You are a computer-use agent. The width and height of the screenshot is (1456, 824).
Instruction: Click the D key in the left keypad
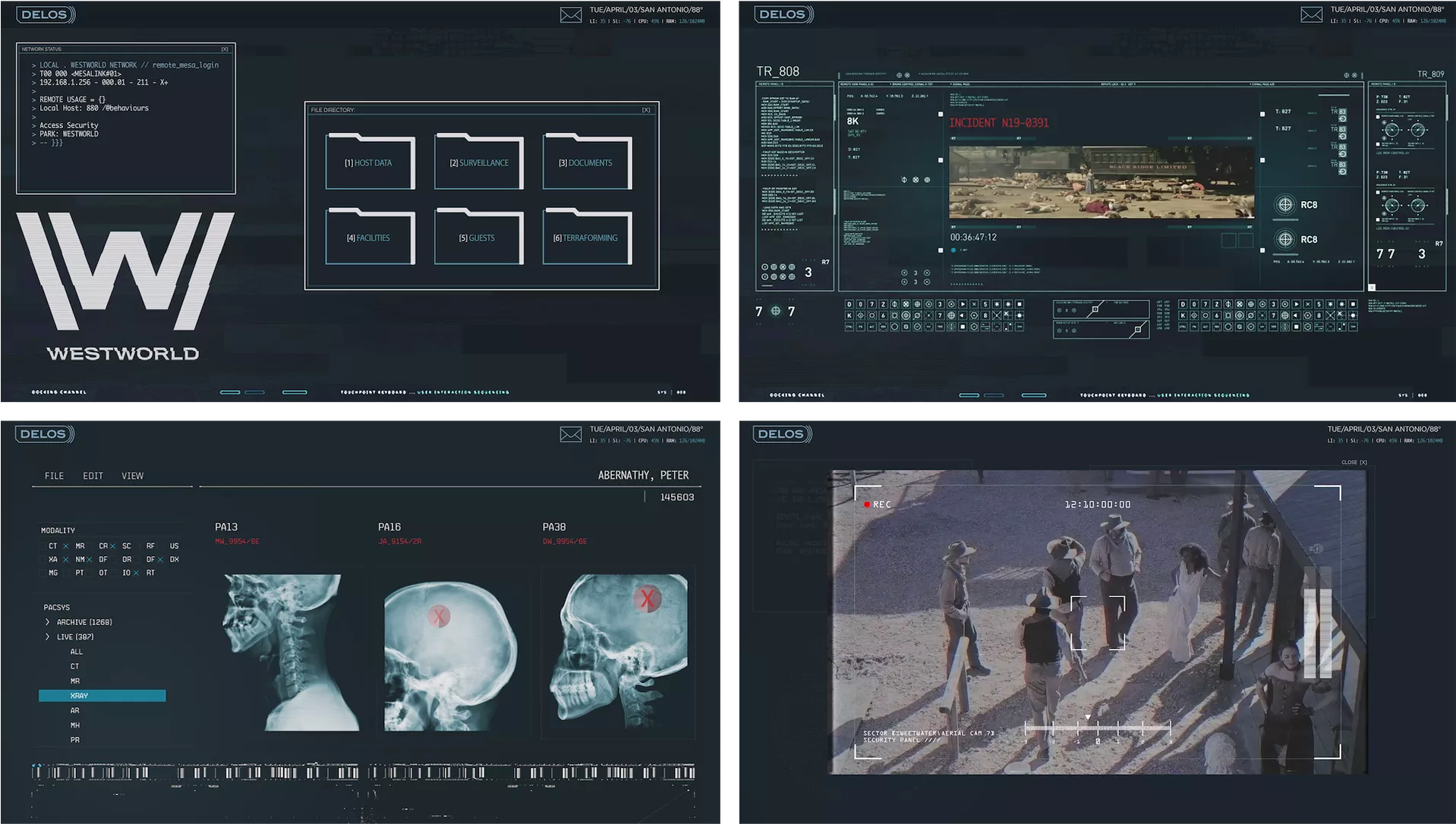pos(849,304)
